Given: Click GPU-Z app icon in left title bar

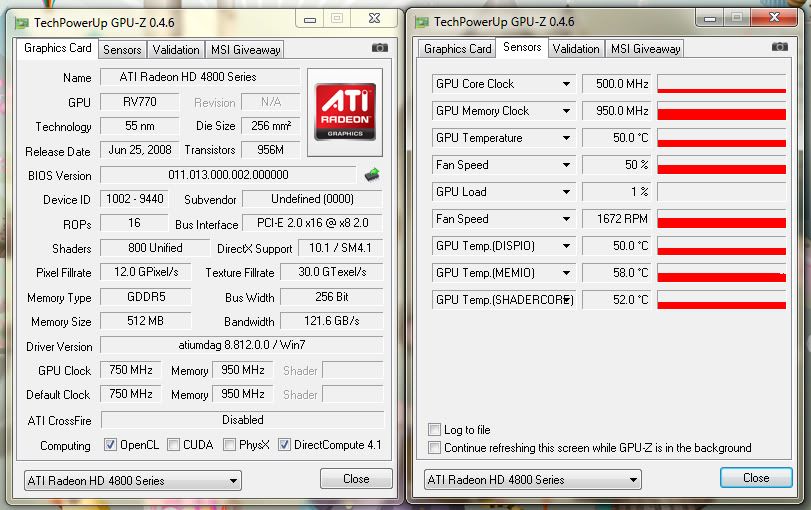Looking at the screenshot, I should point(22,23).
